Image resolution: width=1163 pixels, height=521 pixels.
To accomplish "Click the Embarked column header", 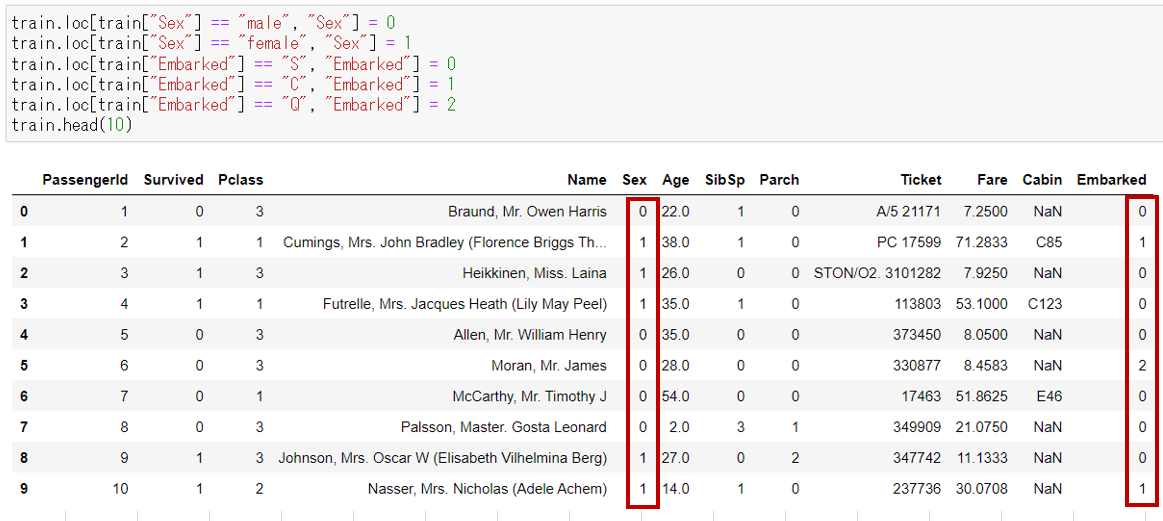I will (x=1112, y=180).
